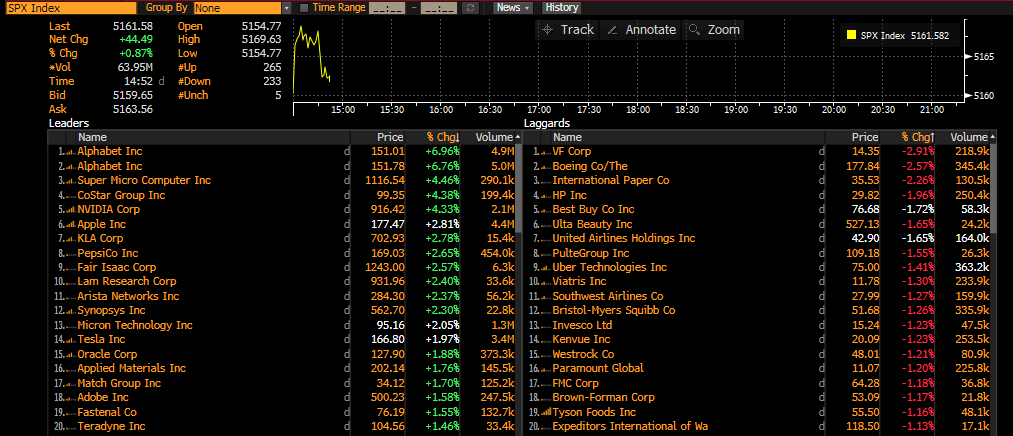Click the refresh icon beside the time range
Viewport: 1013px width, 436px height.
(471, 7)
